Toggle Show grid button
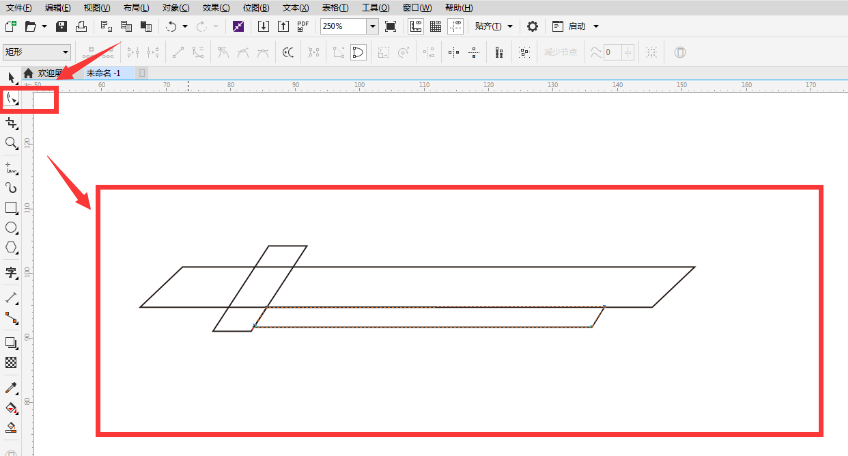The width and height of the screenshot is (848, 456). [435, 26]
